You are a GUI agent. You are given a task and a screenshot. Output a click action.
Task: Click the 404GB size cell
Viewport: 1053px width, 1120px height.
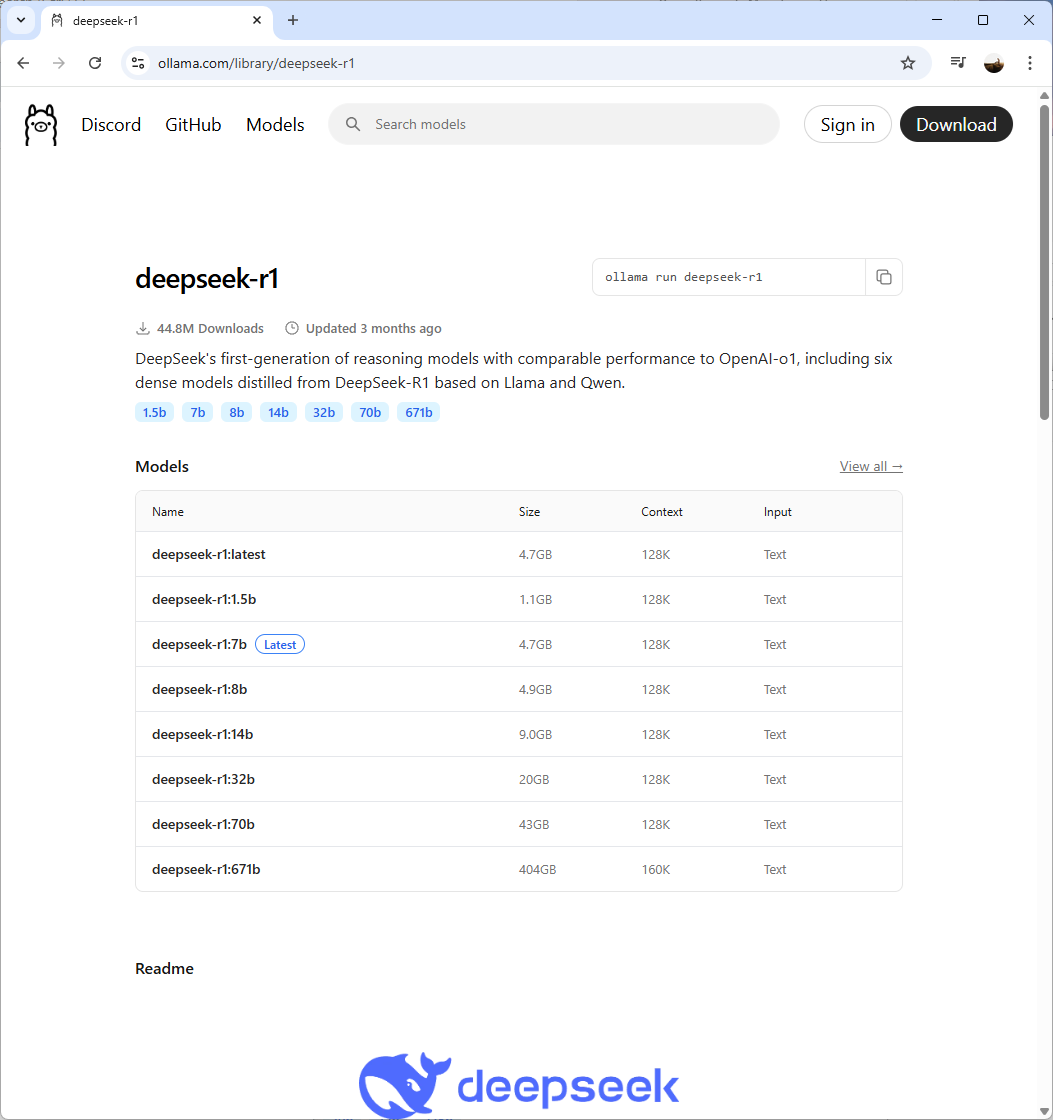pos(537,869)
